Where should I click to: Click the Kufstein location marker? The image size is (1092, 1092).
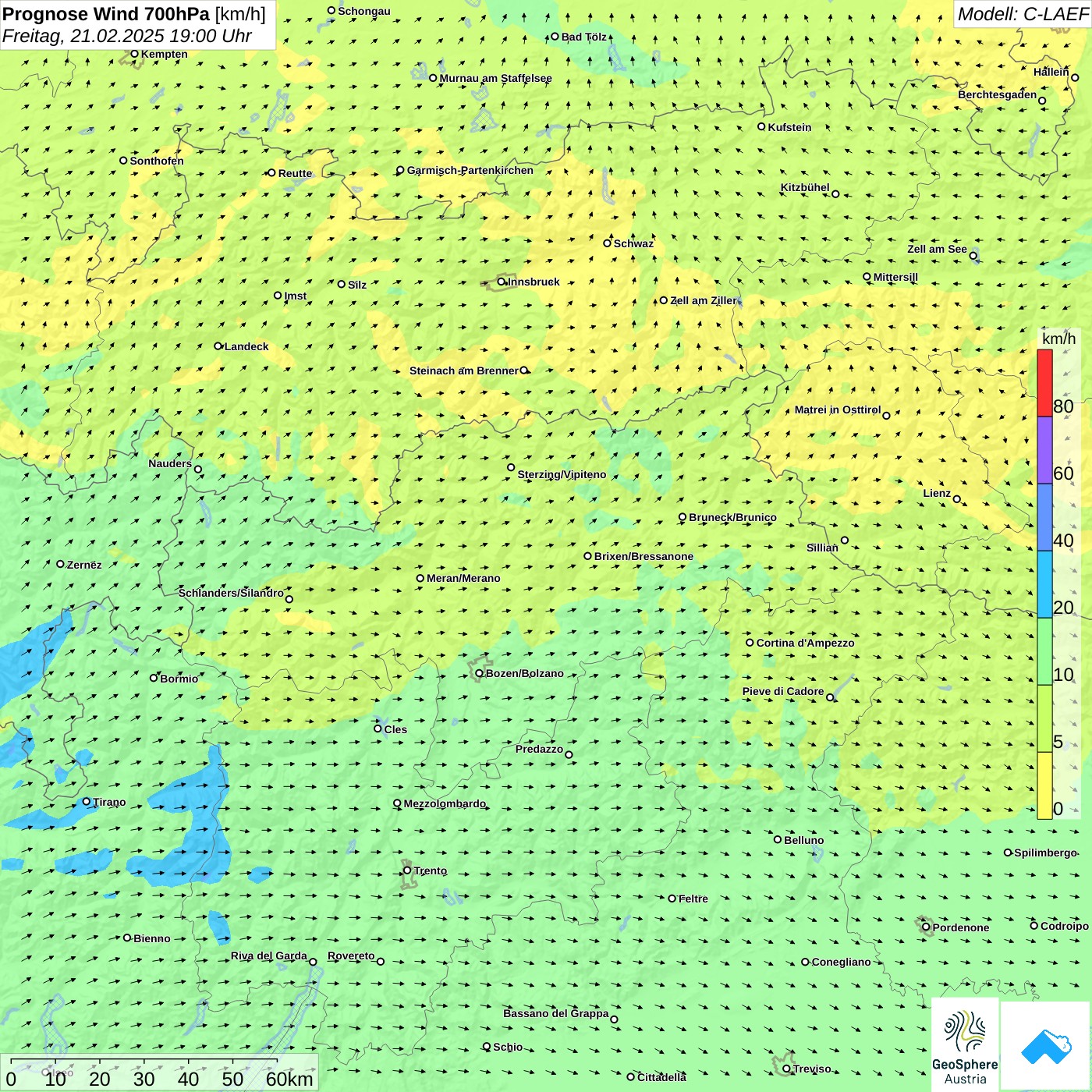[761, 126]
